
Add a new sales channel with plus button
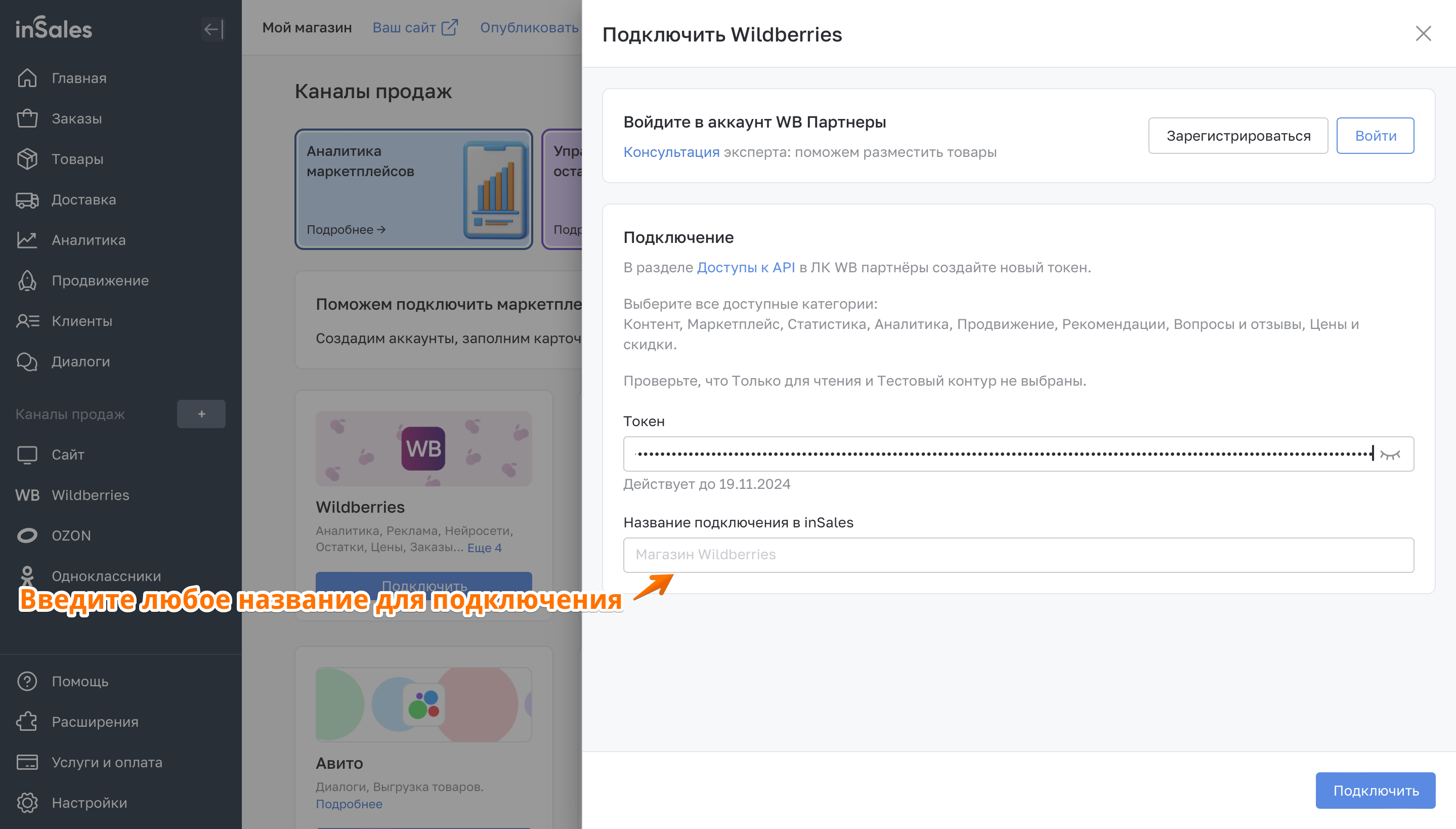coord(201,414)
